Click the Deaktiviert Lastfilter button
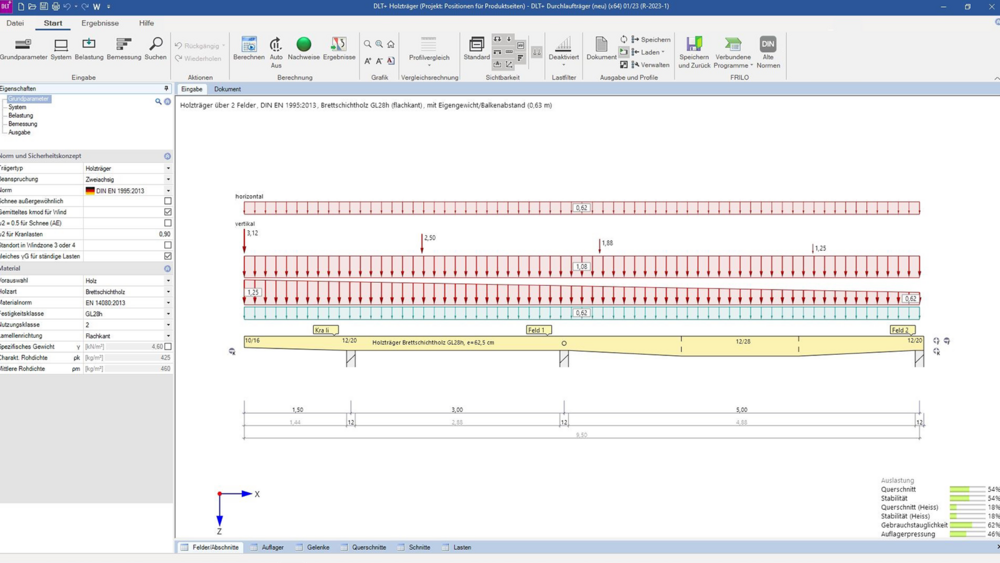 (563, 51)
